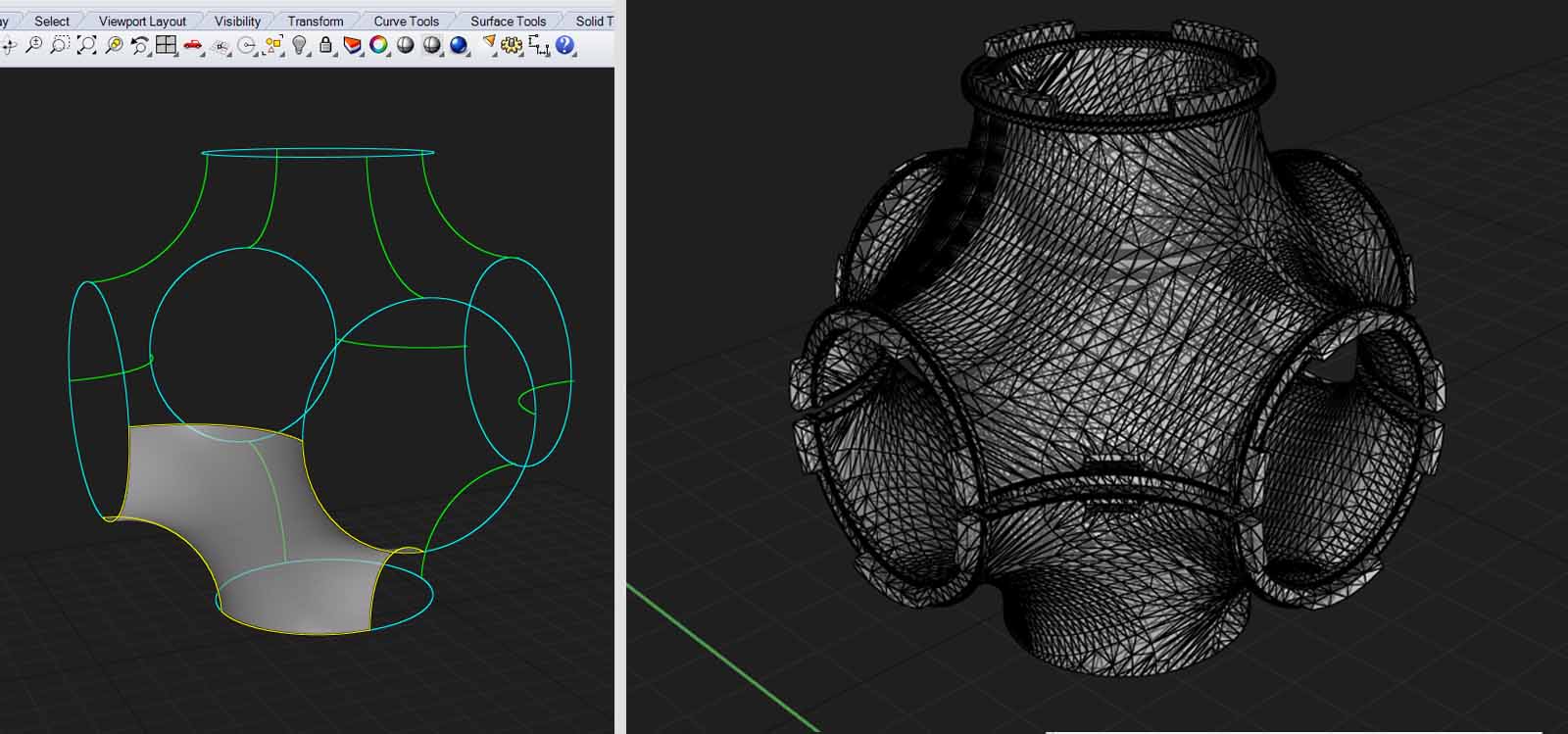Switch to the Select toolbar tab
Viewport: 1568px width, 734px height.
(52, 21)
